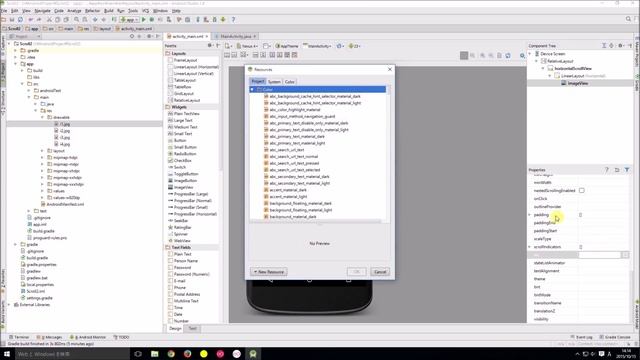Click the Component Tree gear settings icon
This screenshot has width=640, height=360.
click(620, 46)
